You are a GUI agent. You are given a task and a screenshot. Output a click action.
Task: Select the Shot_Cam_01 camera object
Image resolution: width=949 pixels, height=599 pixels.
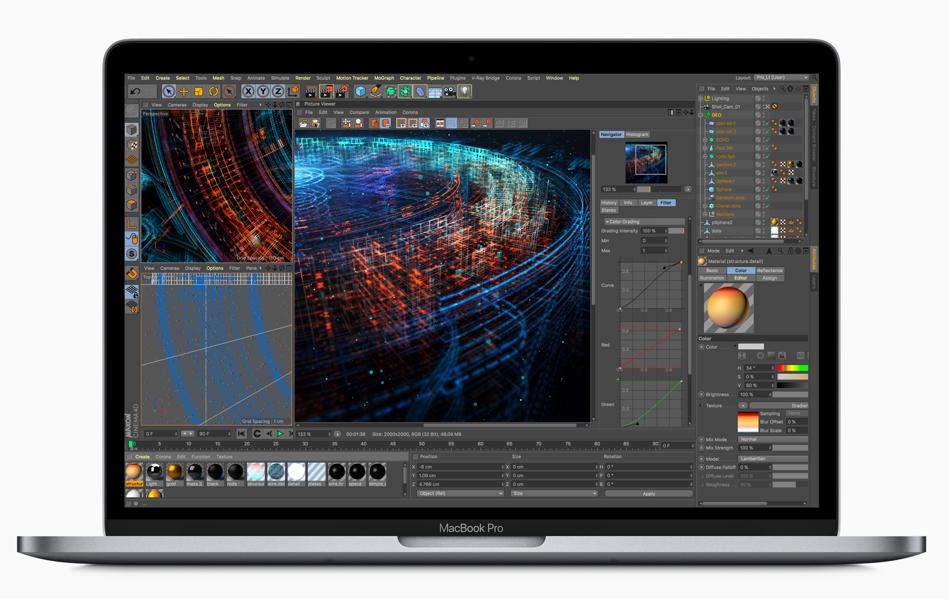coord(726,106)
